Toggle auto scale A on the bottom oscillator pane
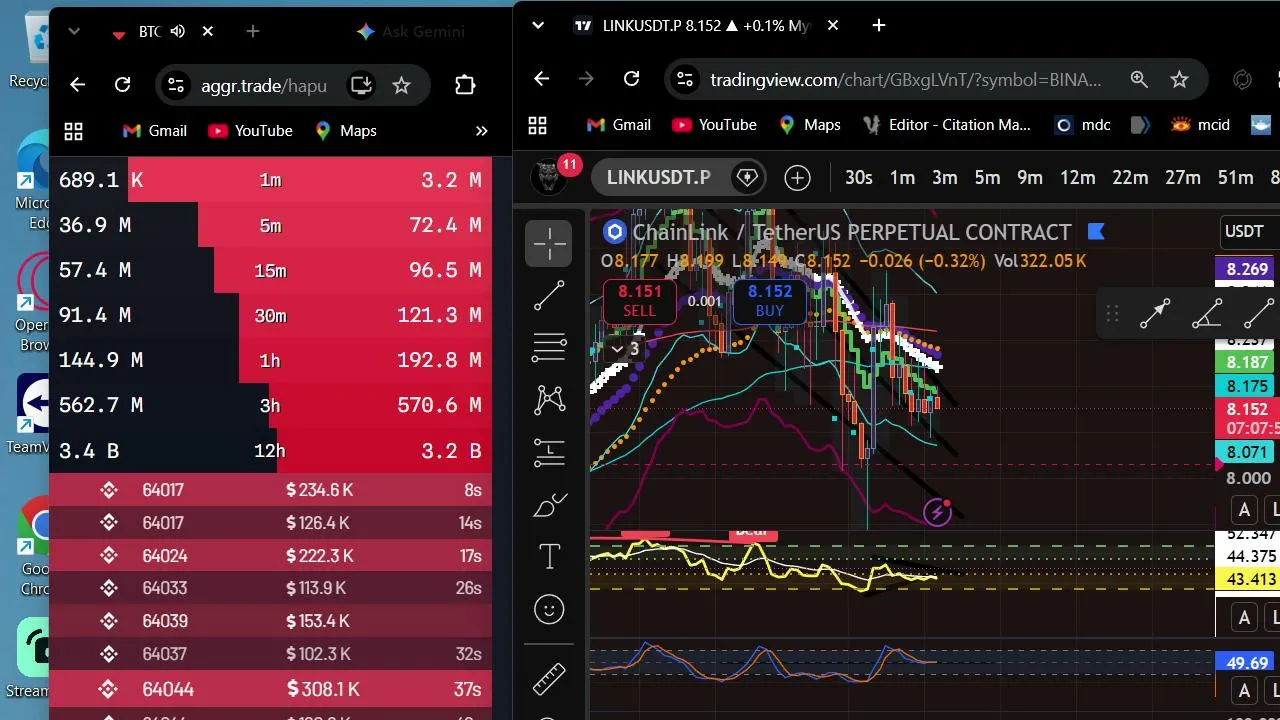 point(1244,690)
